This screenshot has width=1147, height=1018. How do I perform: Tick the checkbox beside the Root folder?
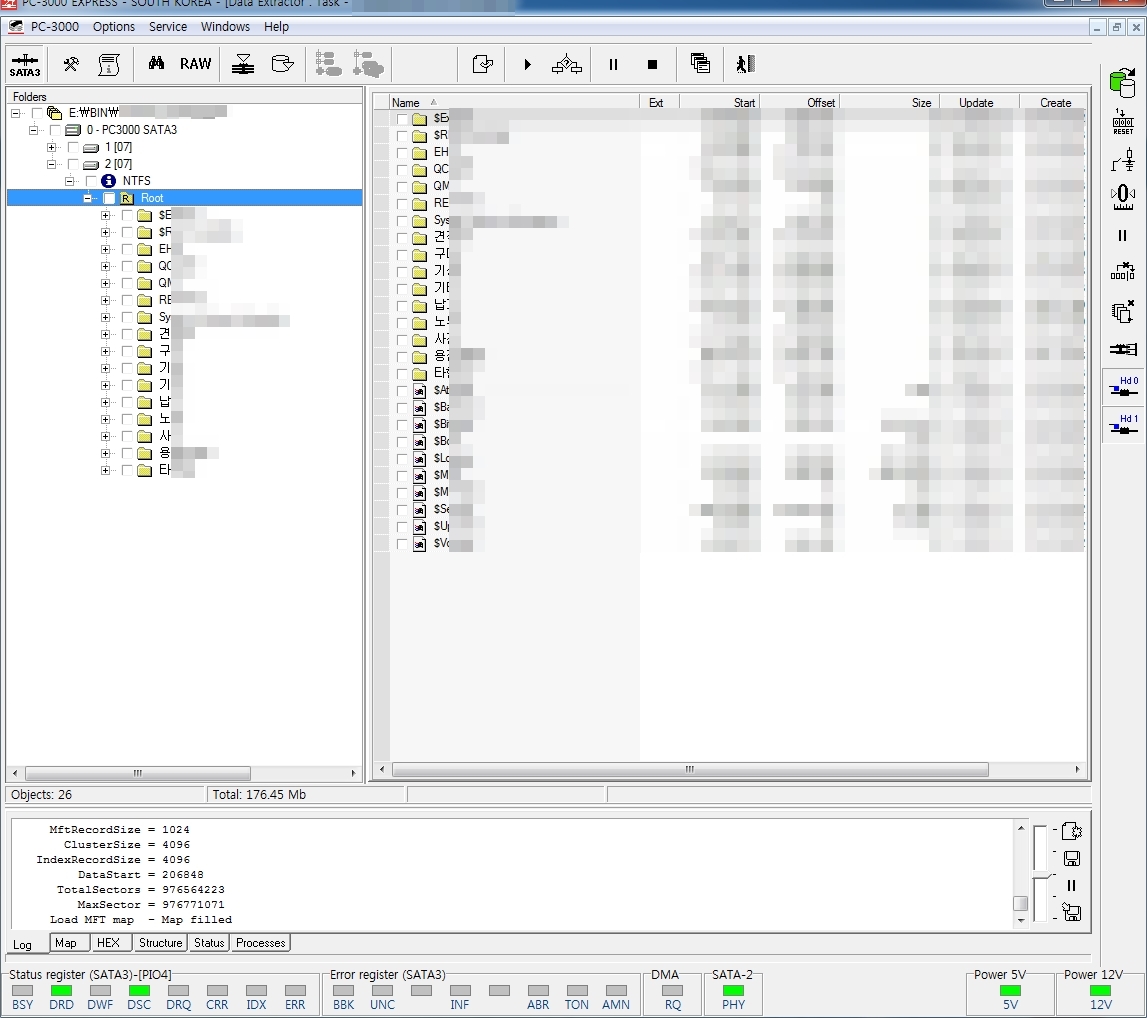pyautogui.click(x=109, y=198)
